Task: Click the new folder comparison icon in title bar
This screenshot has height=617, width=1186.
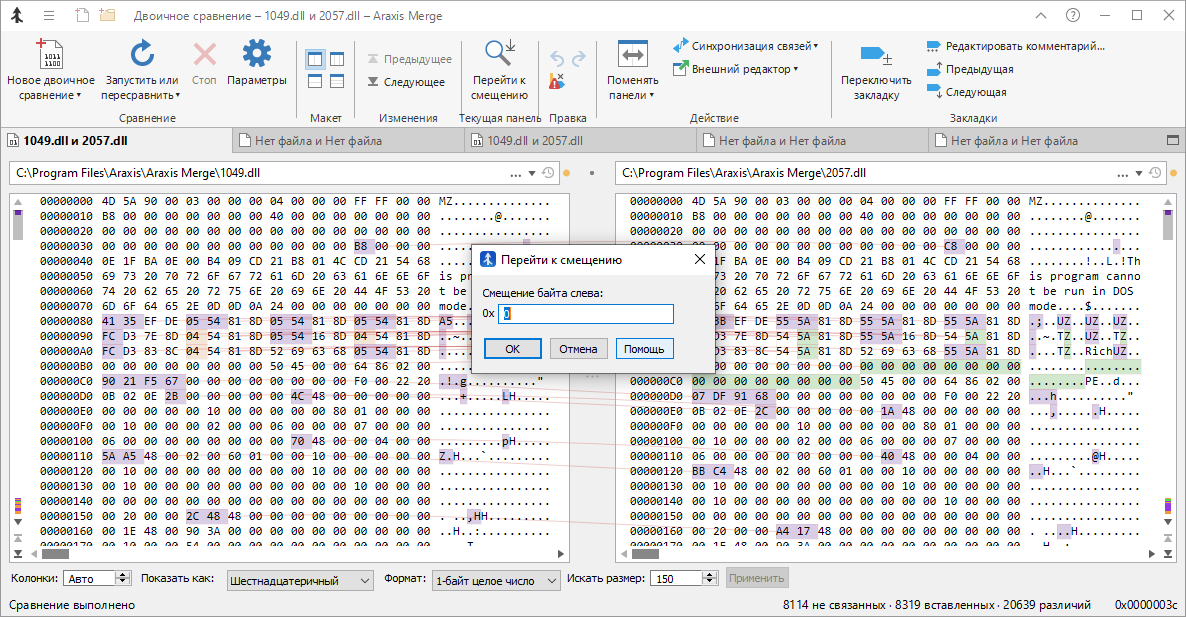Action: pyautogui.click(x=107, y=15)
